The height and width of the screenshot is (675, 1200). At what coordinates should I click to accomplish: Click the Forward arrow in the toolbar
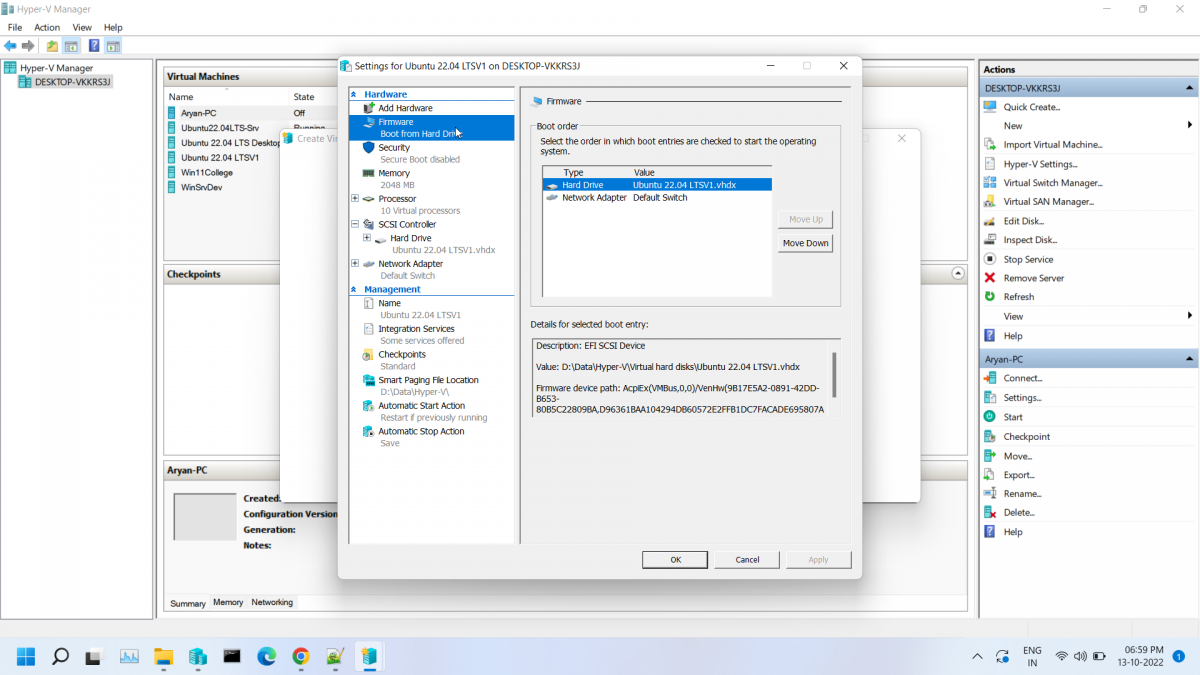point(28,46)
